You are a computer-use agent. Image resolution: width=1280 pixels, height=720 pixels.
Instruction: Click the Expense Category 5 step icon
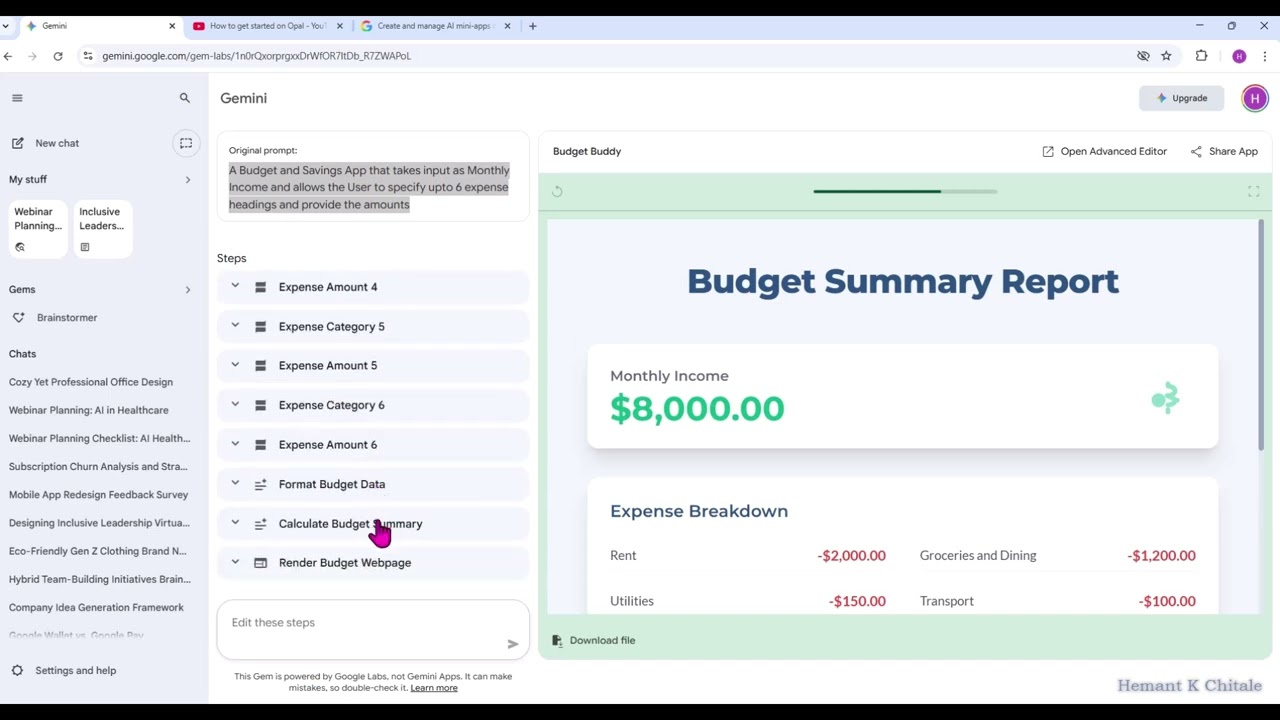(260, 327)
